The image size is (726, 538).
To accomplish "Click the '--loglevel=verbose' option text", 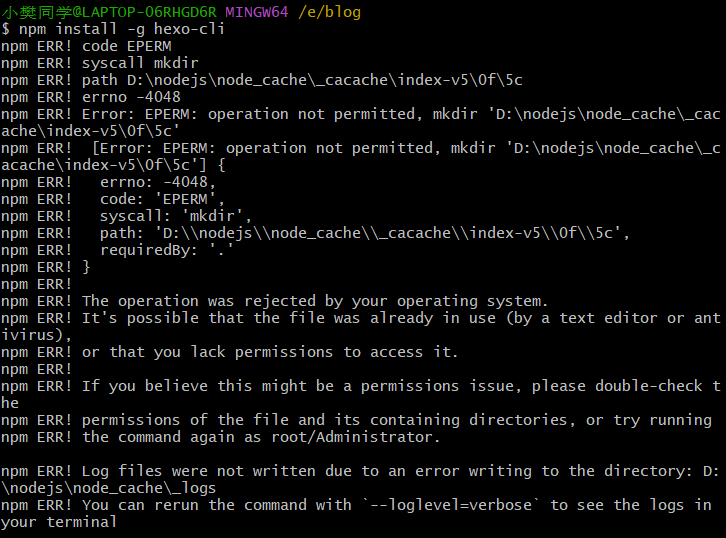I will click(449, 505).
